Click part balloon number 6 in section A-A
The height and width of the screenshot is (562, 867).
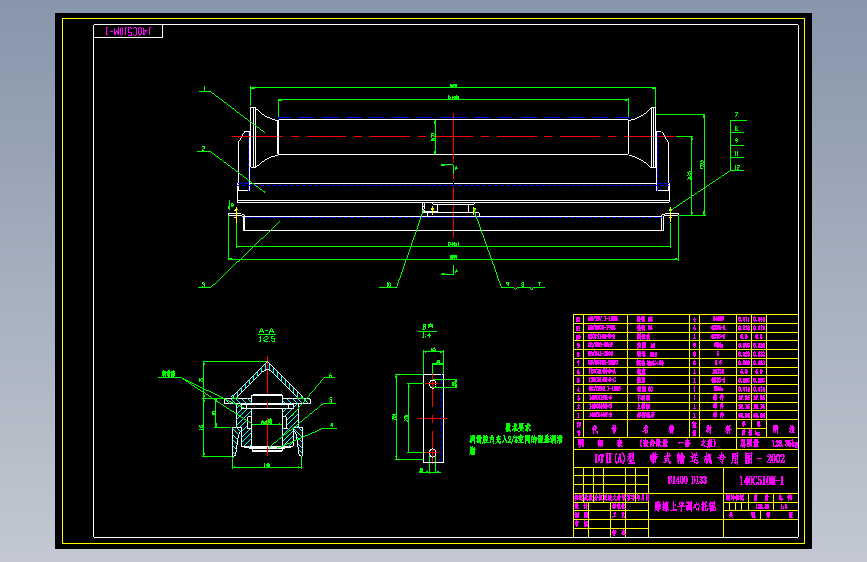[x=331, y=375]
